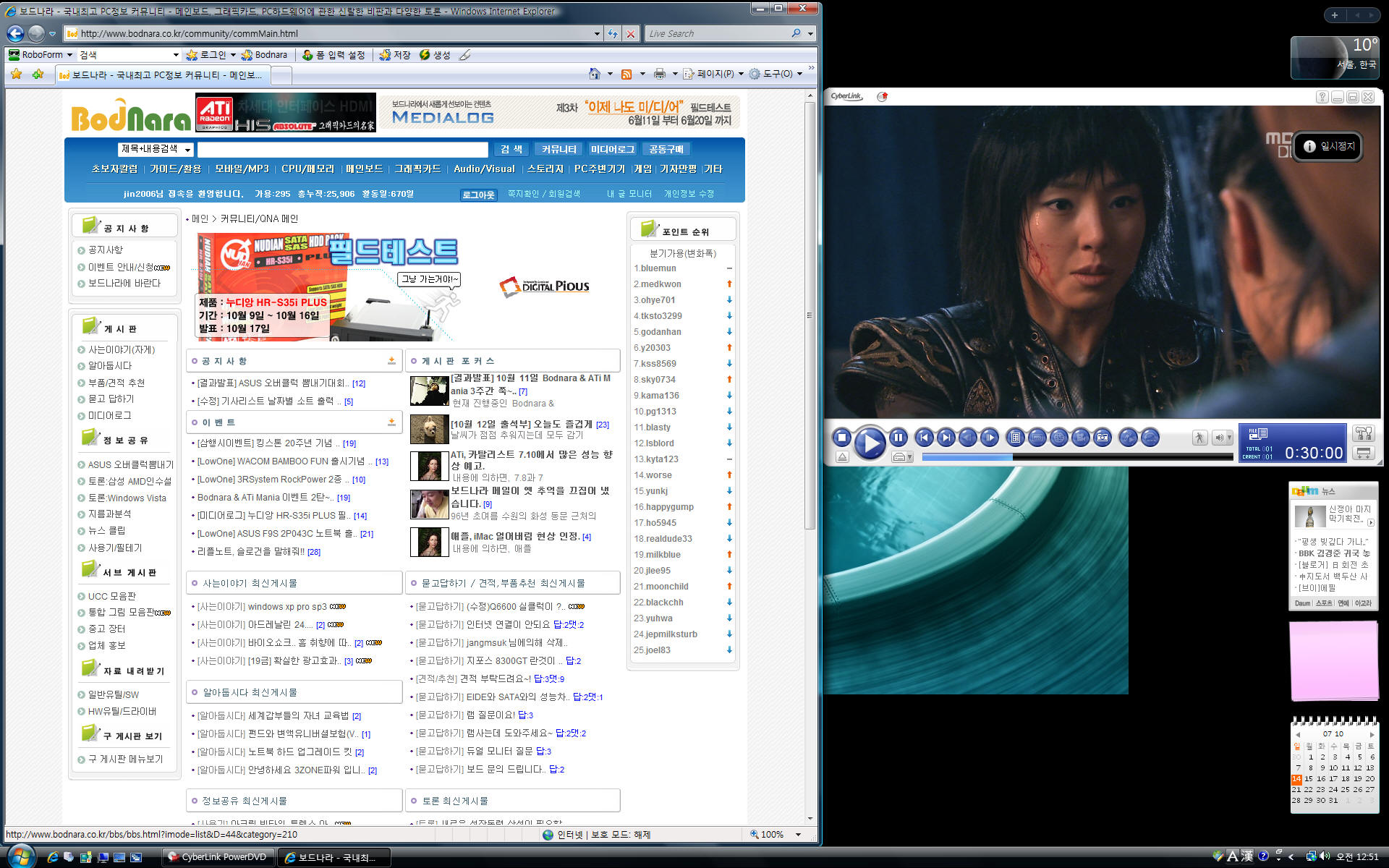Open the IE 페이지(P) menu
Viewport: 1389px width, 868px height.
pyautogui.click(x=713, y=74)
